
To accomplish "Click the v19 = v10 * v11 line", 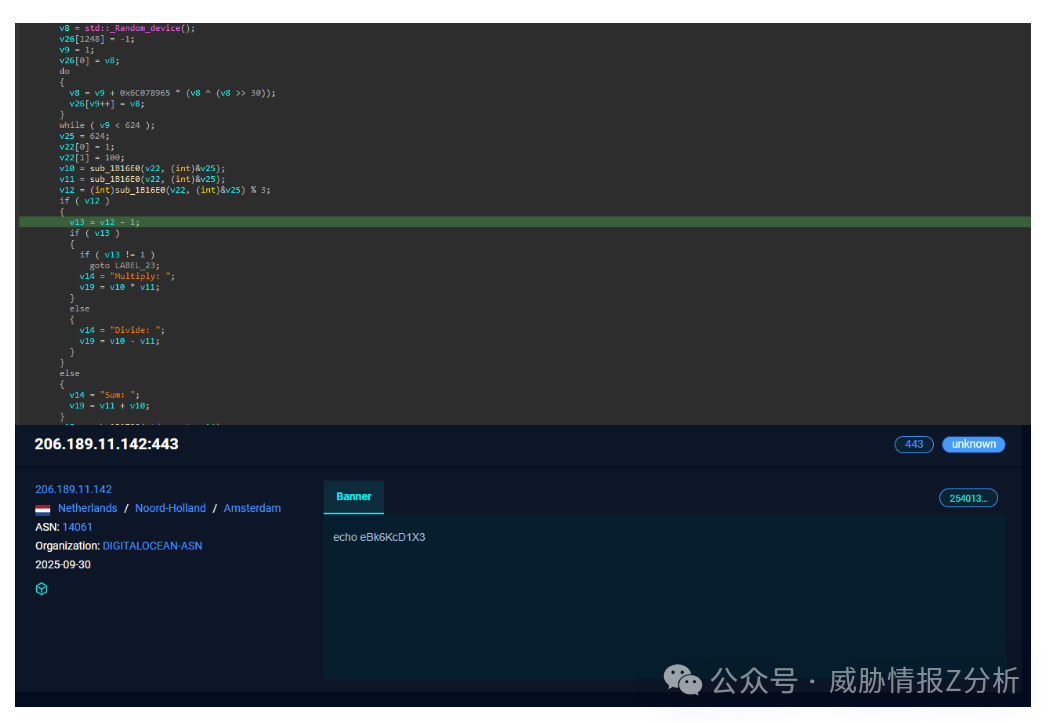I will coord(120,287).
